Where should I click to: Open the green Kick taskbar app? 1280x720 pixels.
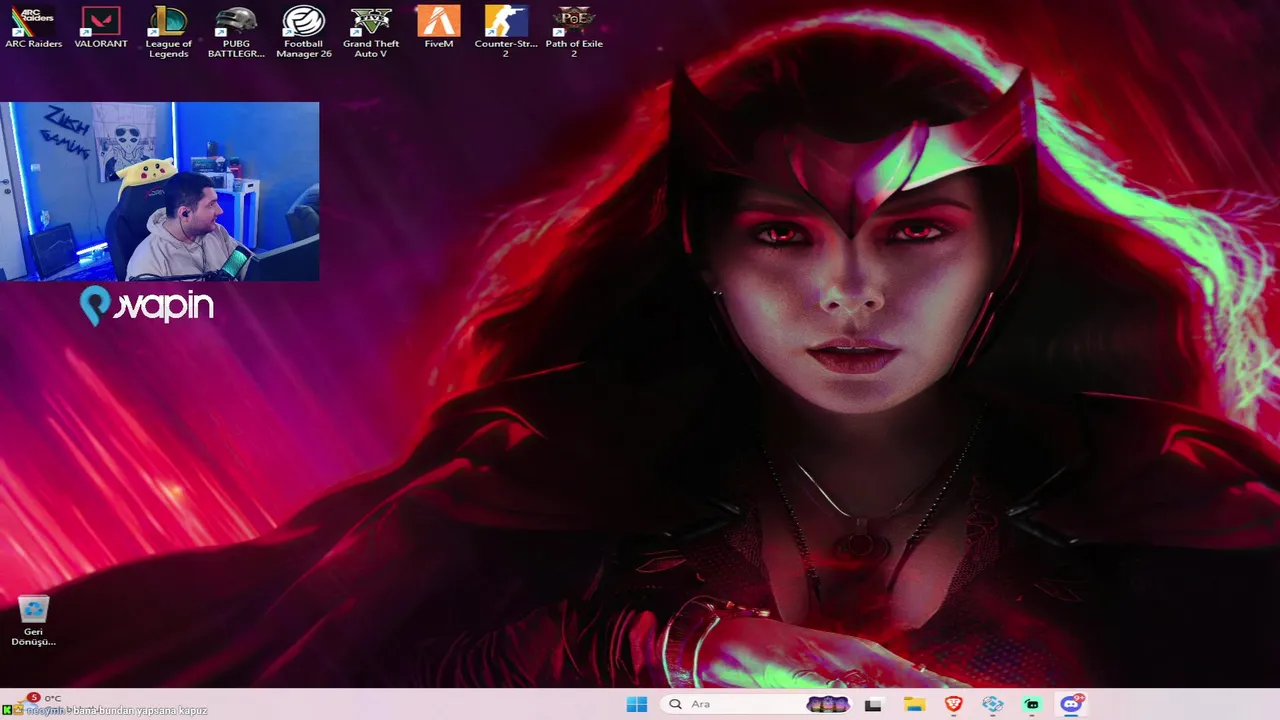pyautogui.click(x=1032, y=704)
